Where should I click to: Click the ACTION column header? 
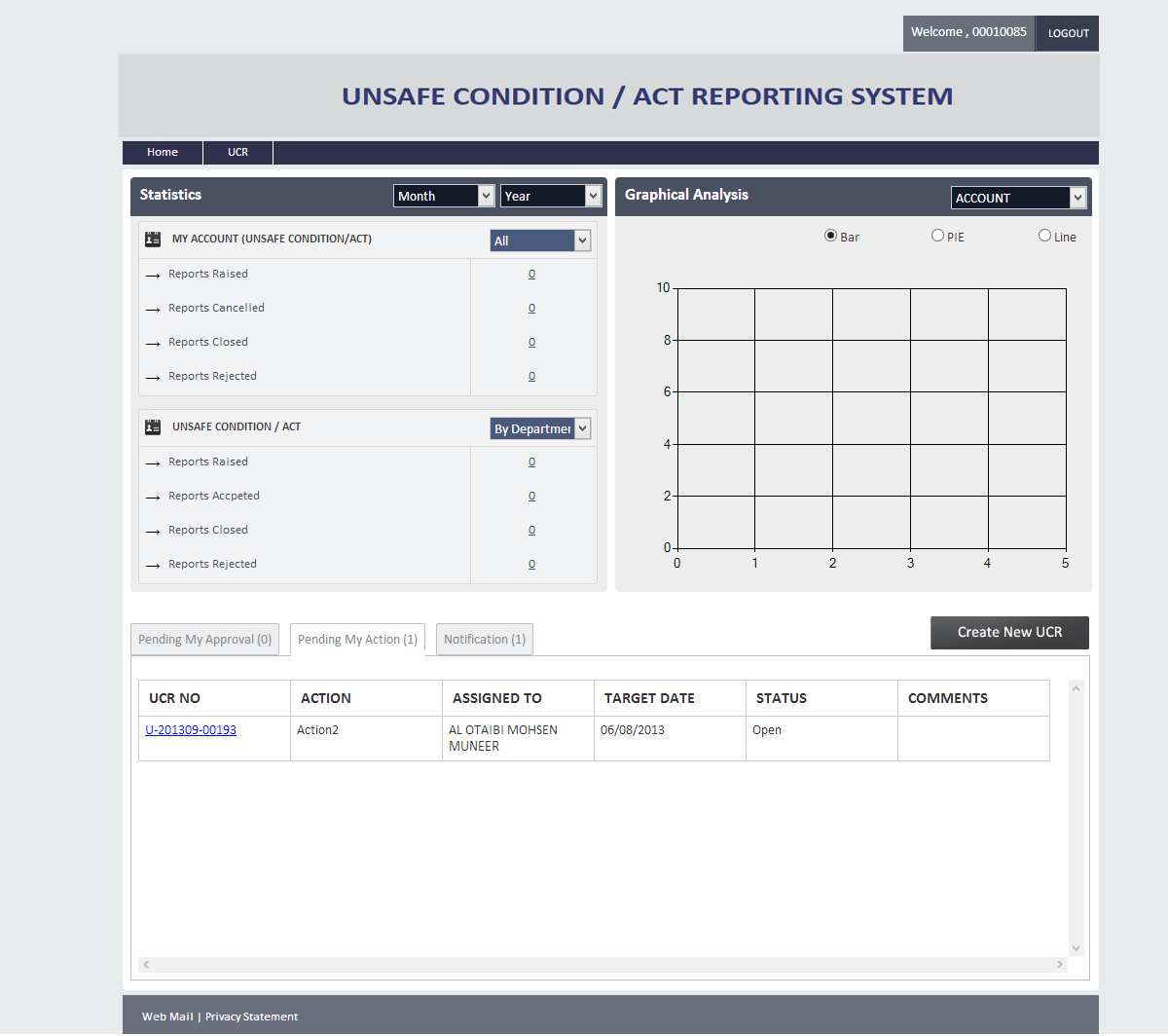point(366,698)
